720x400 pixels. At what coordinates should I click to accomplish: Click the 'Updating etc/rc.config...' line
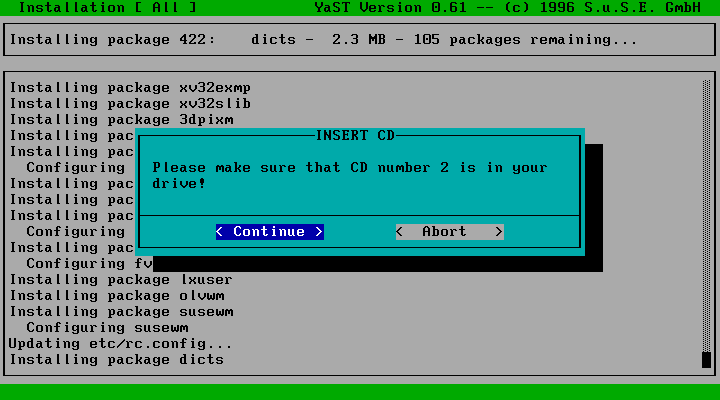point(120,344)
